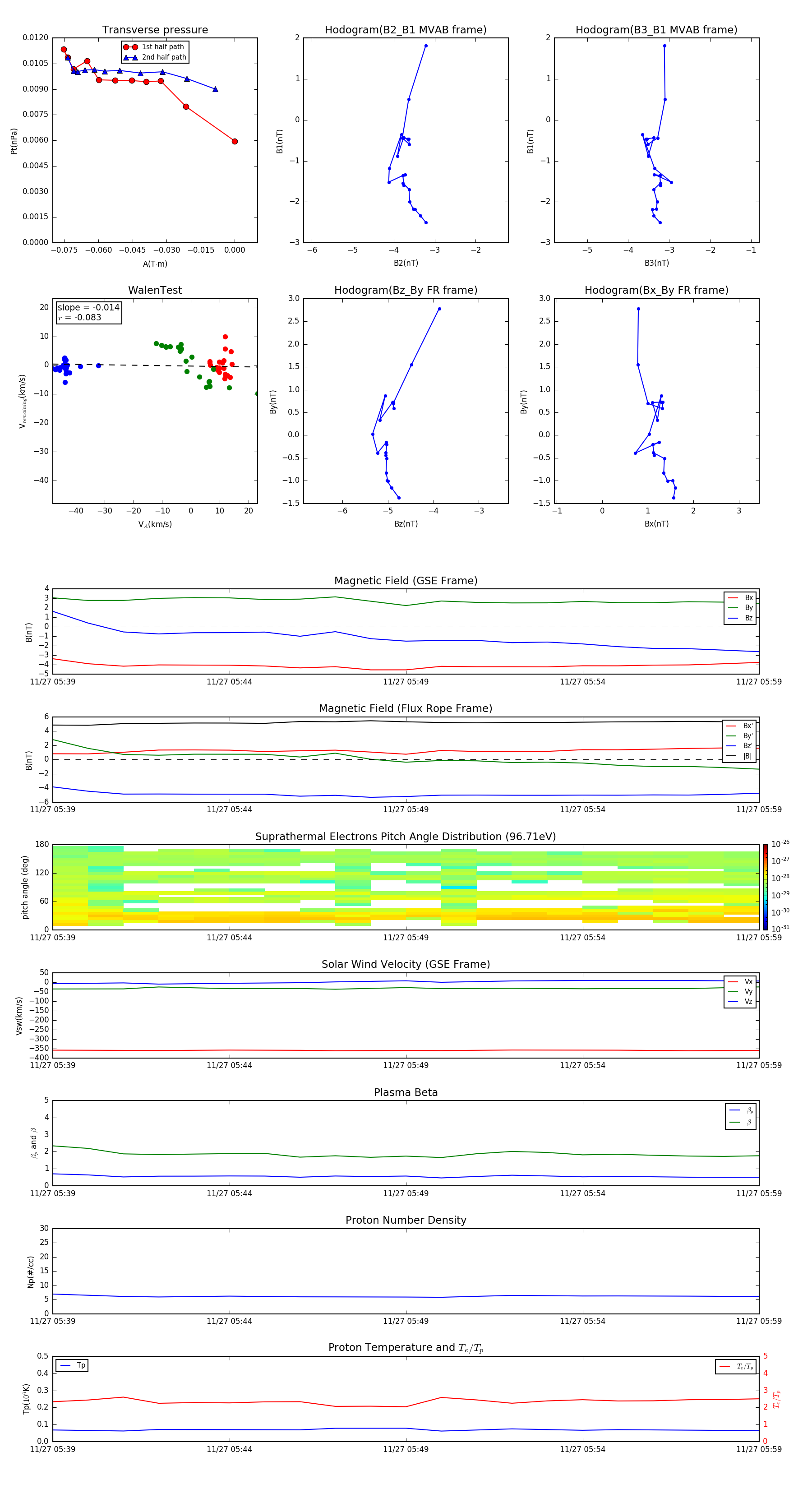Click the 'Bz(nT)' axis label in FR hodogram
Image resolution: width=812 pixels, height=1489 pixels.
point(406,524)
